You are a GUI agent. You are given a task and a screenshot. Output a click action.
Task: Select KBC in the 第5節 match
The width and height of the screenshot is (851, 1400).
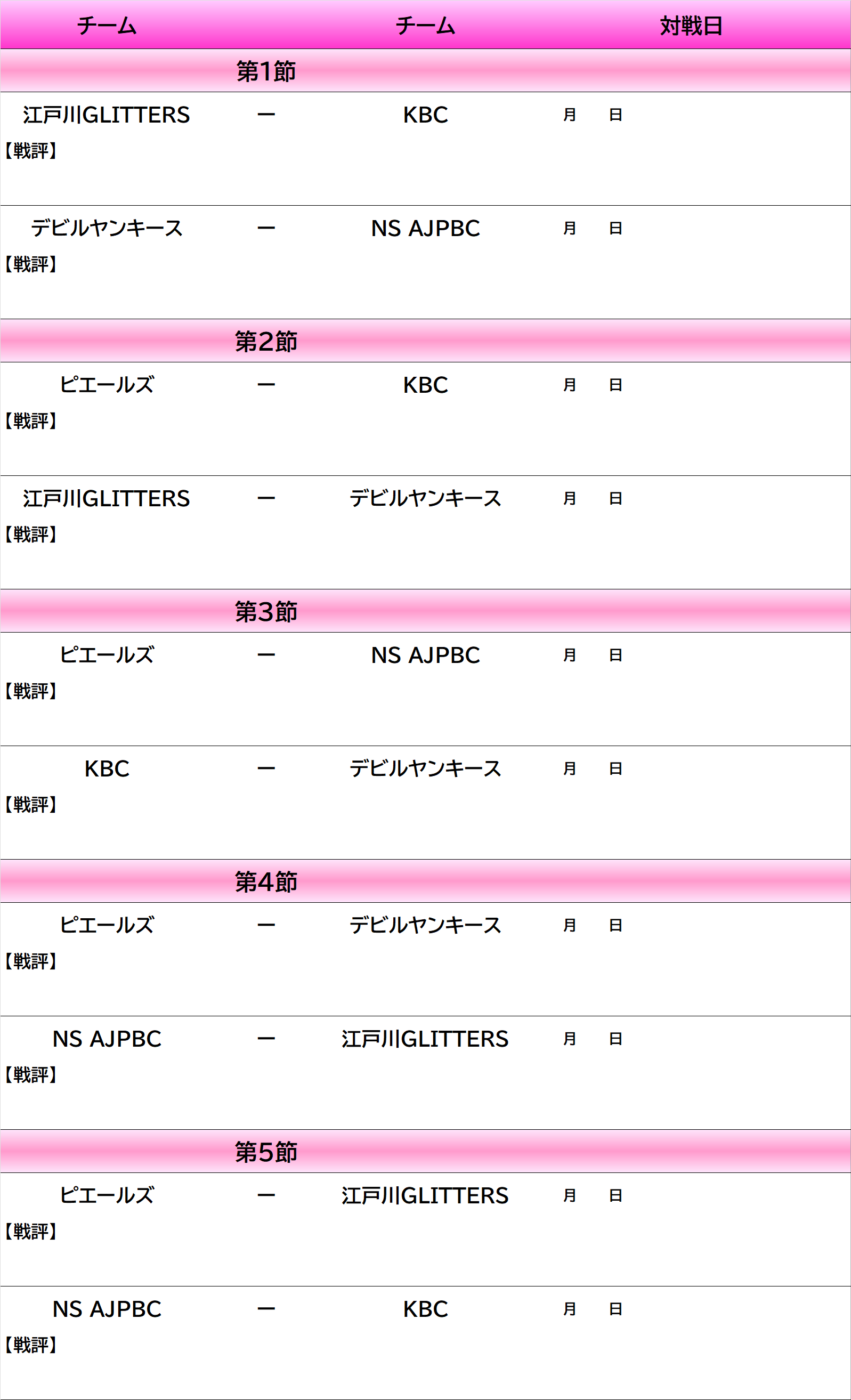(x=425, y=1309)
